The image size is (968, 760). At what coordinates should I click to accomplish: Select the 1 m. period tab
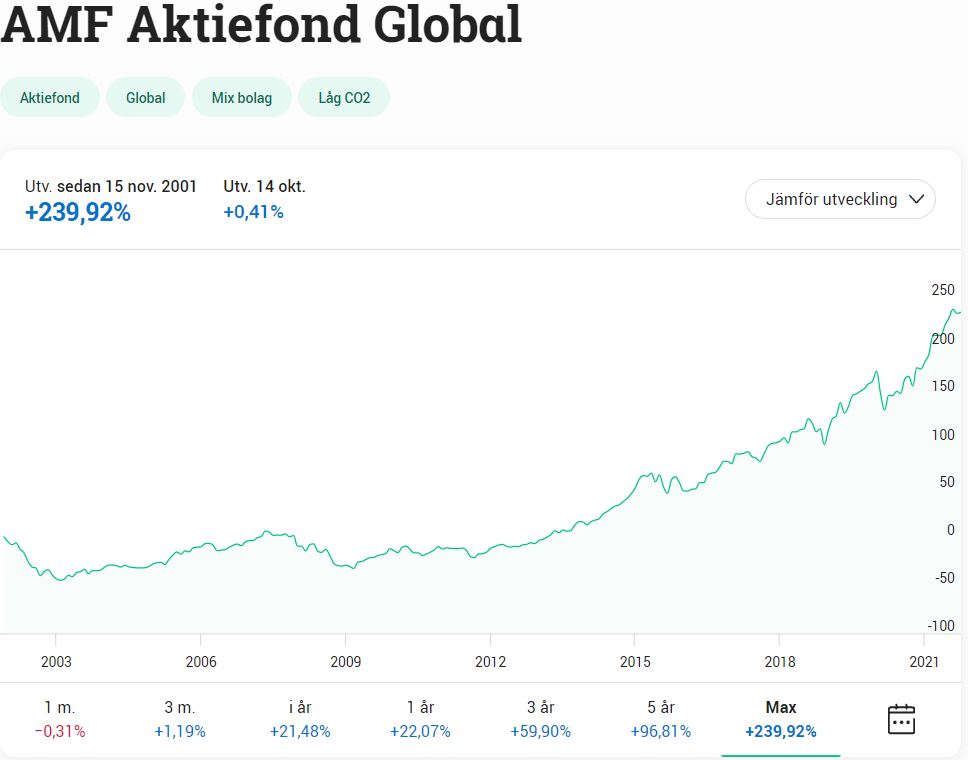click(60, 719)
